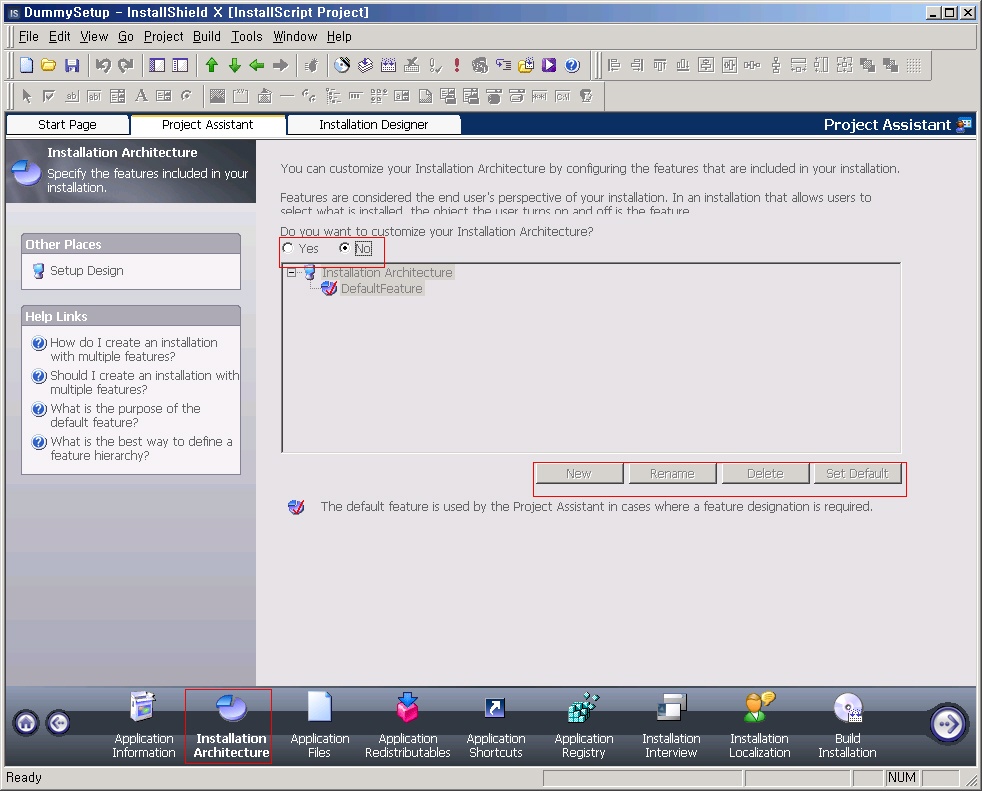This screenshot has height=791, width=982.
Task: Open the Window menu
Action: (295, 36)
